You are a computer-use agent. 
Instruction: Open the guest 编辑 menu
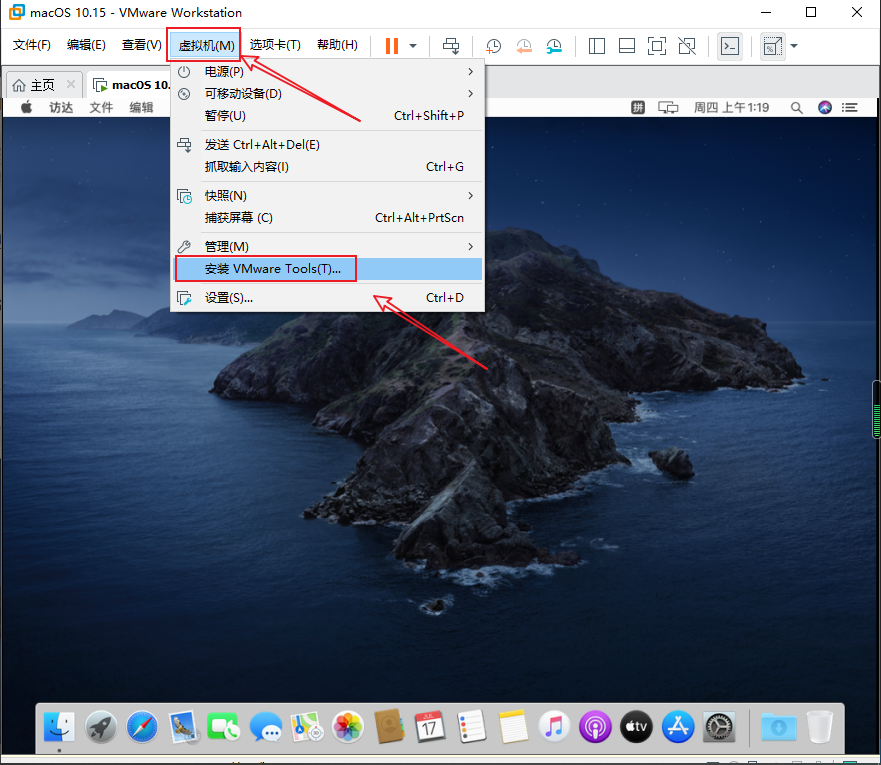[x=141, y=107]
